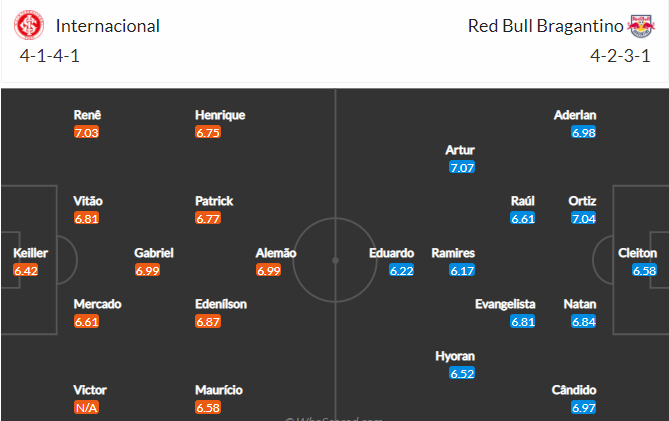The width and height of the screenshot is (669, 421).
Task: Click Artur's 7.07 rating badge
Action: 462,167
